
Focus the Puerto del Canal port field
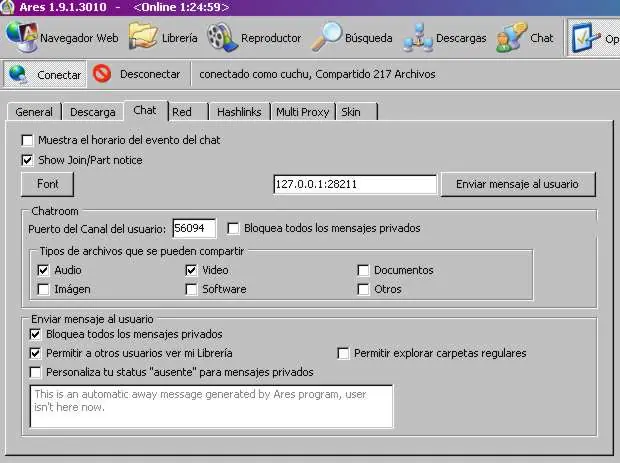pyautogui.click(x=194, y=228)
